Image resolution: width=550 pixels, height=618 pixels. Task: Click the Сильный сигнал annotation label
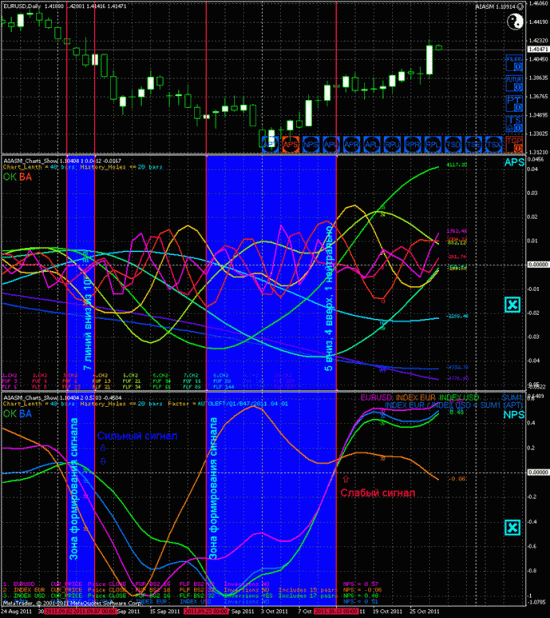[137, 436]
